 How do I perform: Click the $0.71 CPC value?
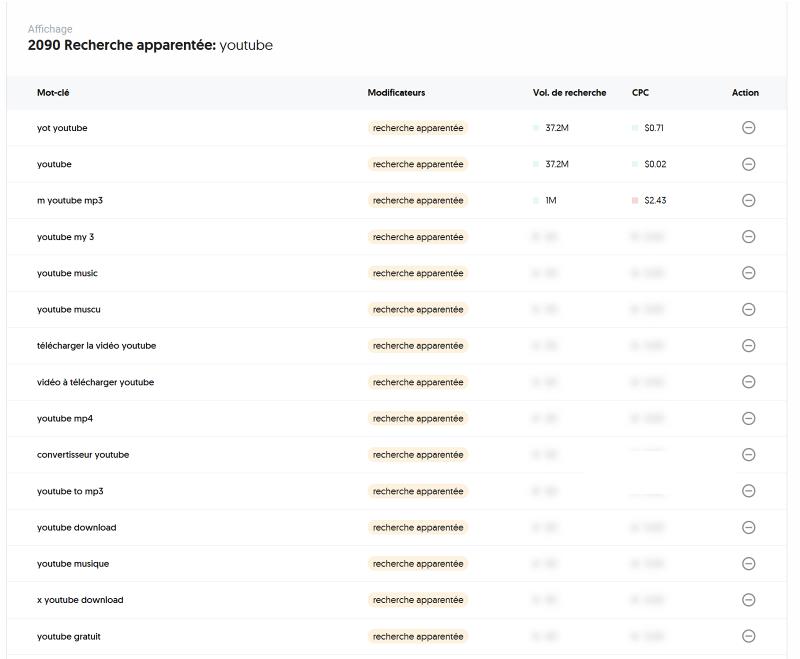[654, 128]
